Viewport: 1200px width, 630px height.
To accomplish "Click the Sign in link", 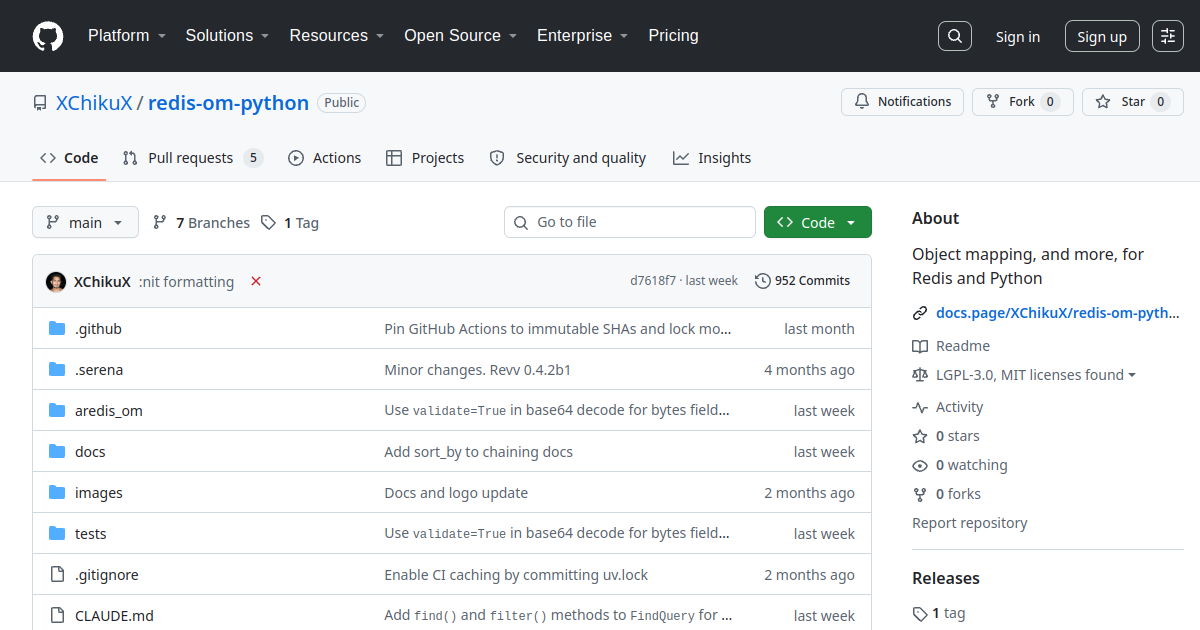I will 1018,36.
